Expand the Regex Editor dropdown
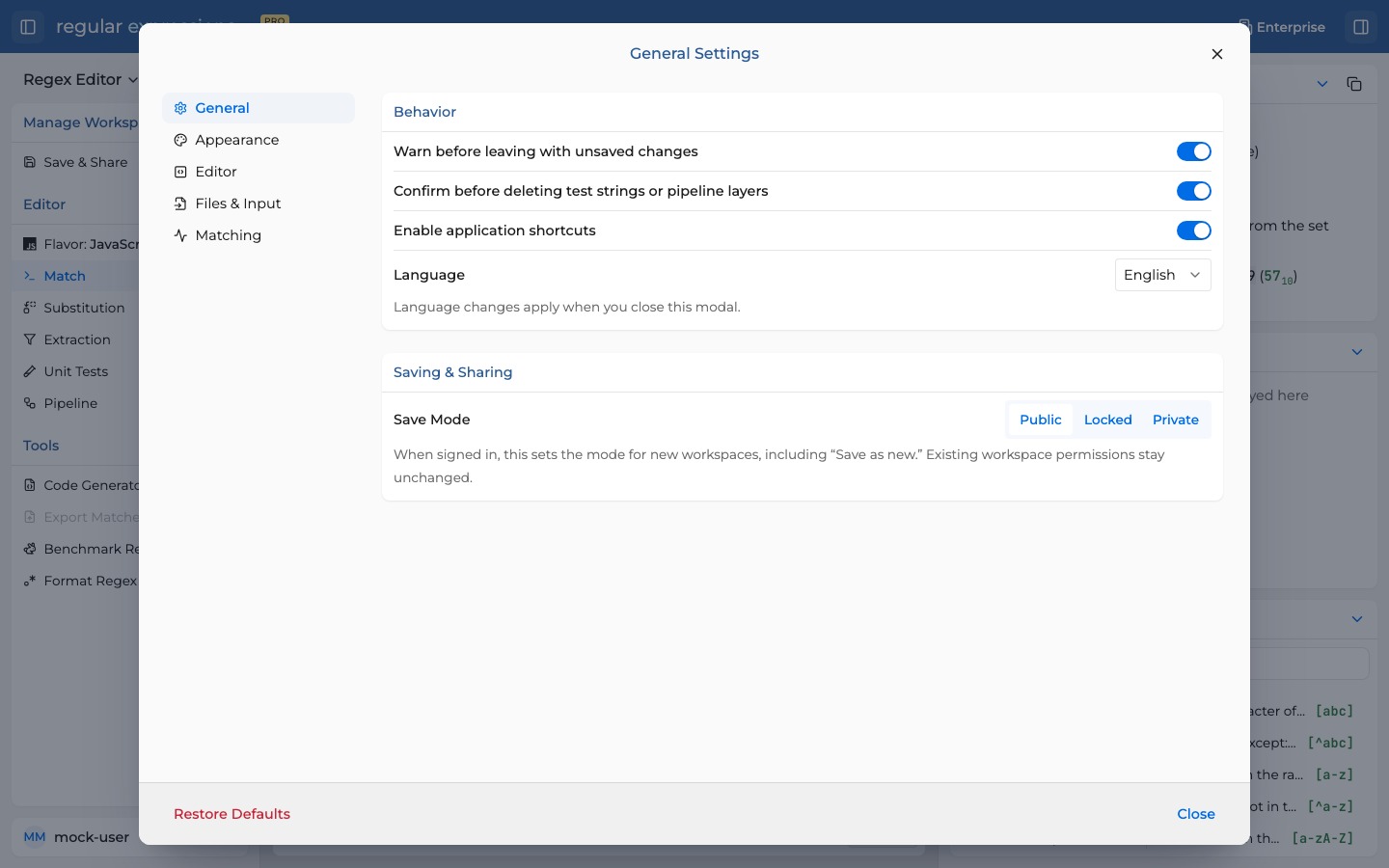The width and height of the screenshot is (1389, 868). click(81, 79)
